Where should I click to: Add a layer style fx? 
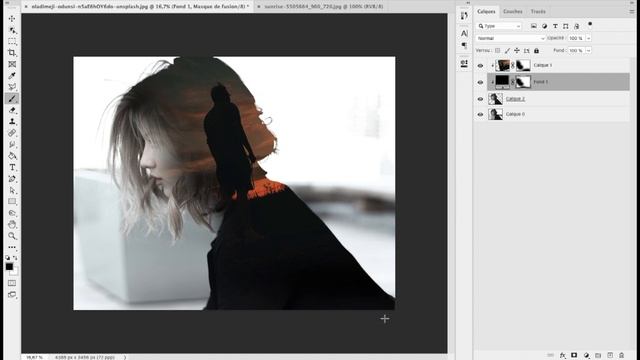(x=563, y=356)
